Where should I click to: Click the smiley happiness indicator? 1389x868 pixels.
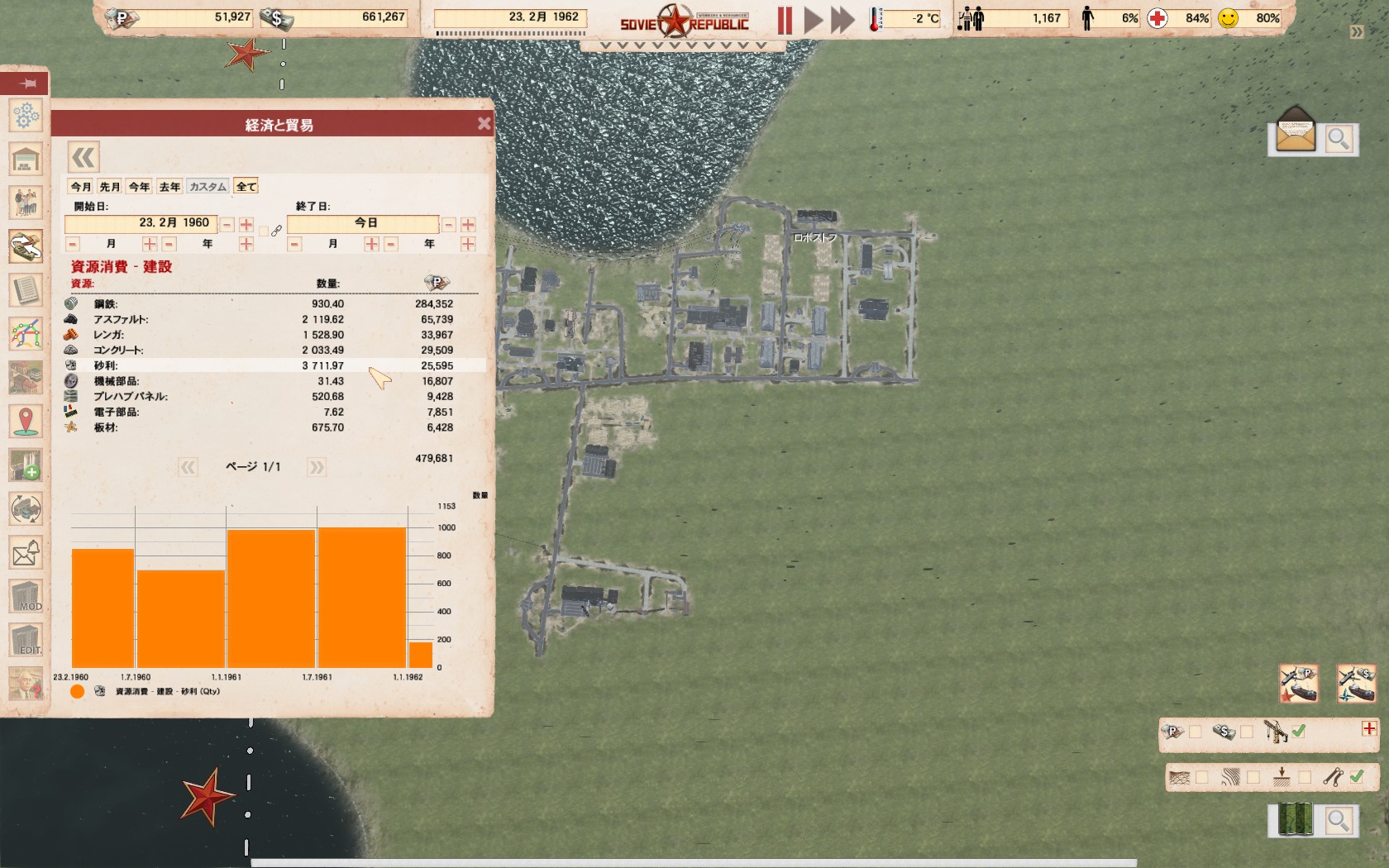tap(1229, 18)
